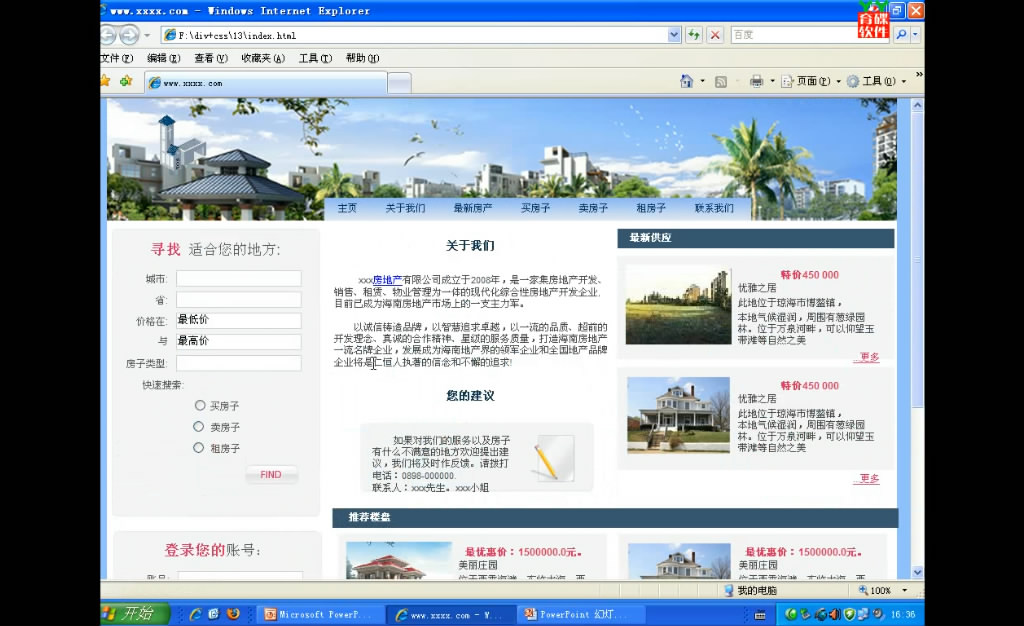
Task: Select the 买房子 radio button
Action: pyautogui.click(x=200, y=405)
